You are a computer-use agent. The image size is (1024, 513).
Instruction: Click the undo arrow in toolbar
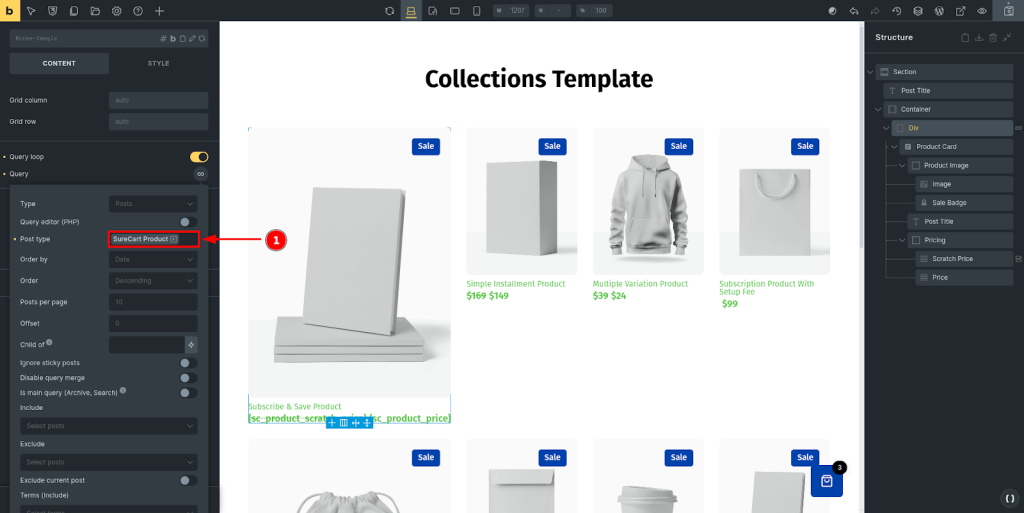coord(853,10)
